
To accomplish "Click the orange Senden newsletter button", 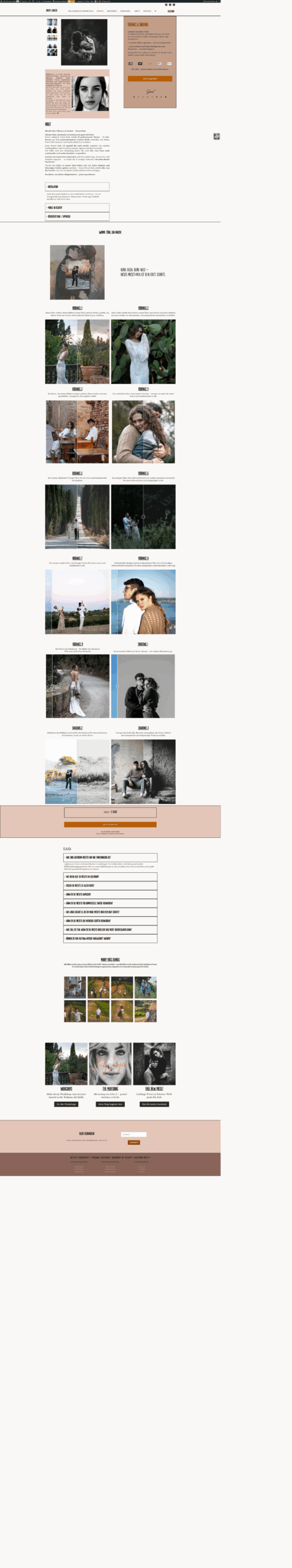I will tap(133, 1142).
